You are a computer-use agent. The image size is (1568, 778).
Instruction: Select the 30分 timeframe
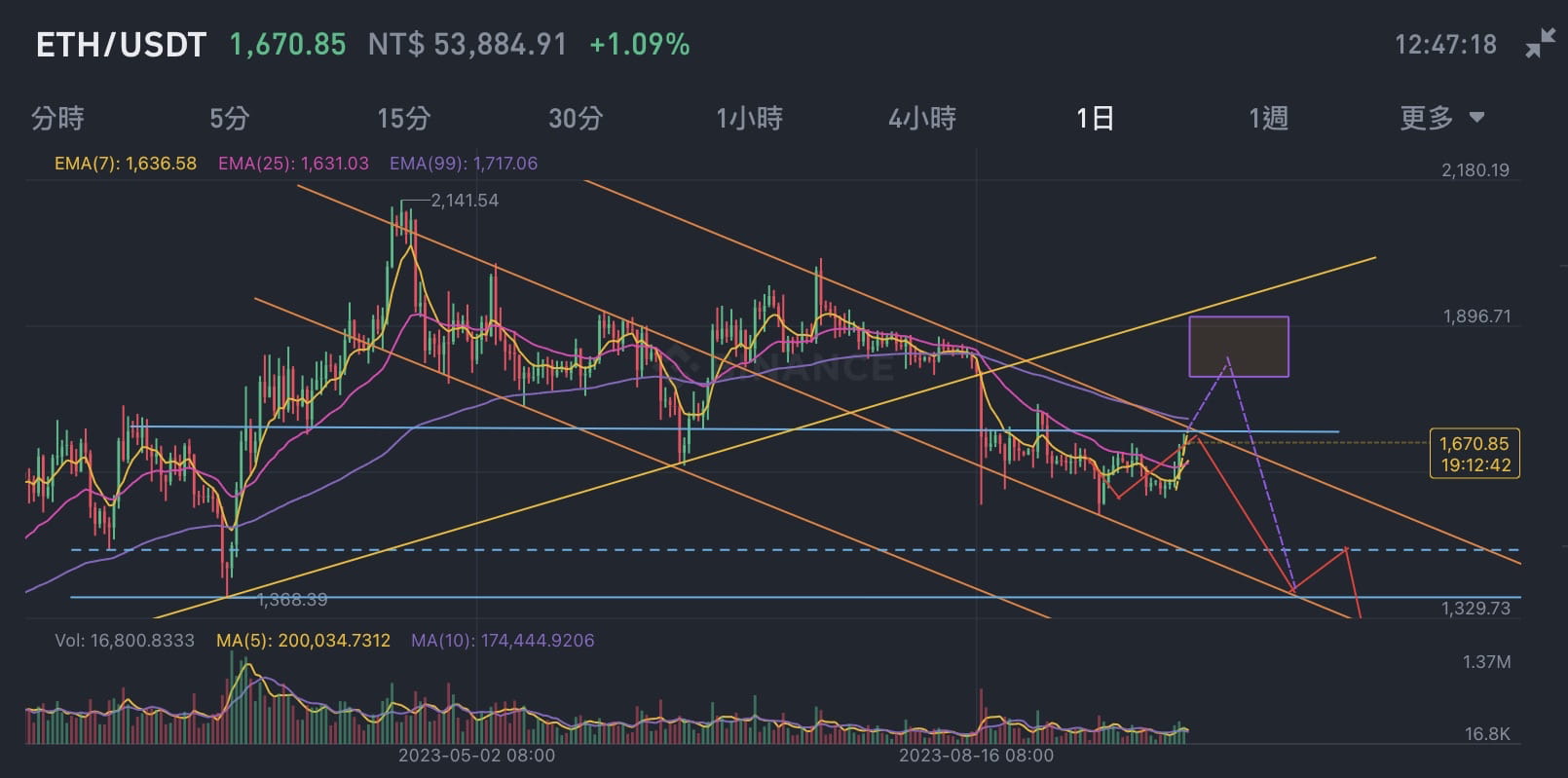coord(576,119)
